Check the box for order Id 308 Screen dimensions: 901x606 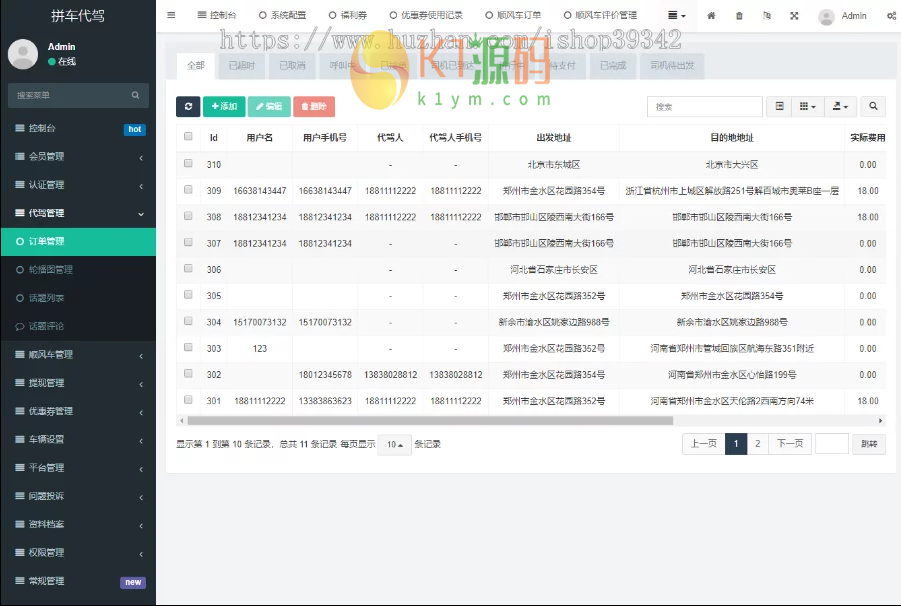[188, 215]
